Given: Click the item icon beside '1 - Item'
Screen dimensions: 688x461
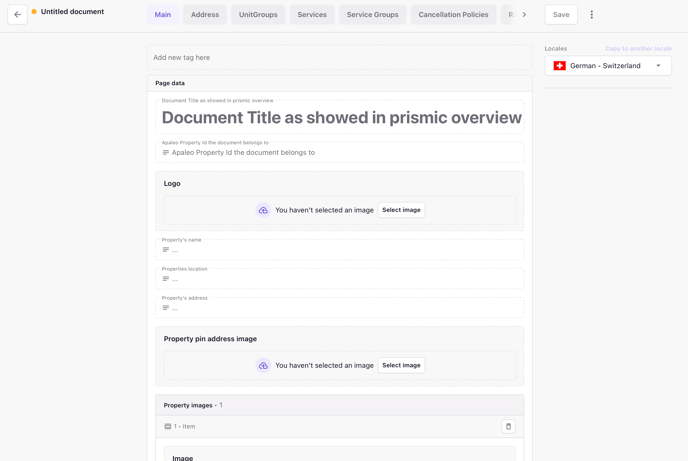Looking at the screenshot, I should coord(168,426).
